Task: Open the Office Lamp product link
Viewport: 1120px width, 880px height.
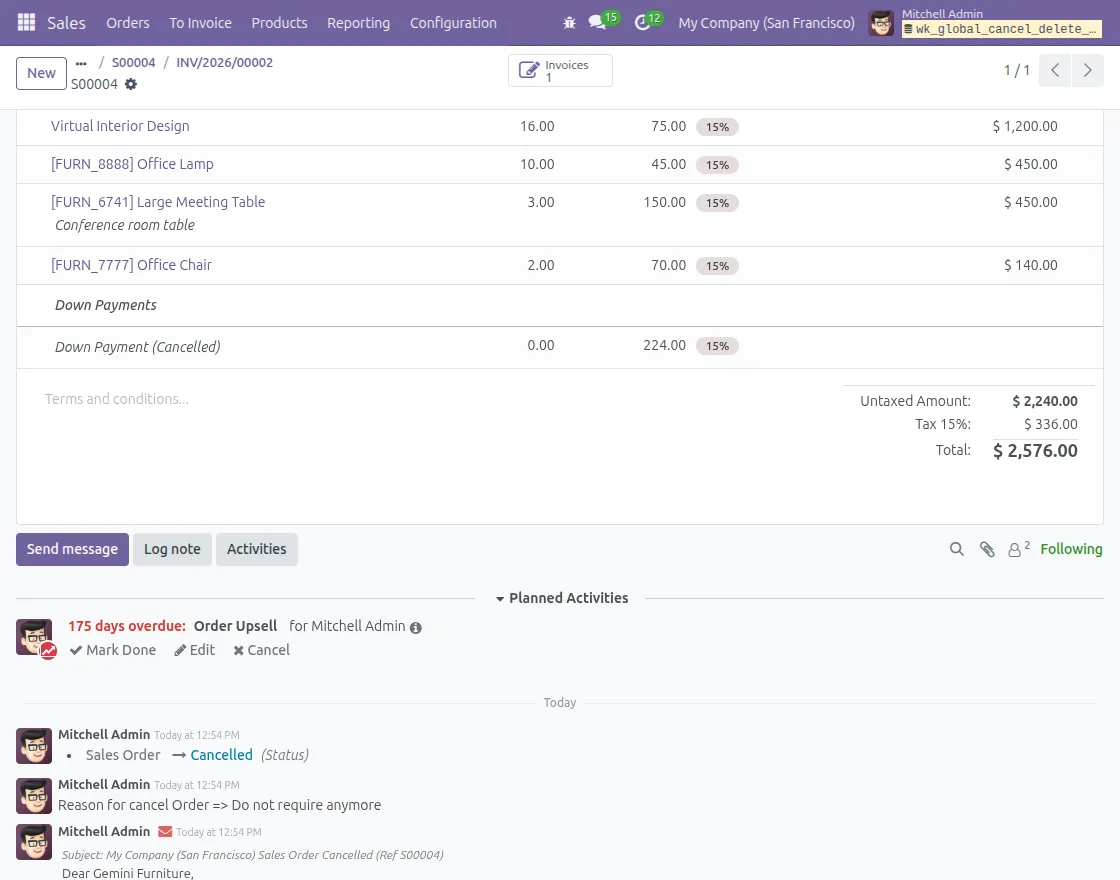Action: [132, 164]
